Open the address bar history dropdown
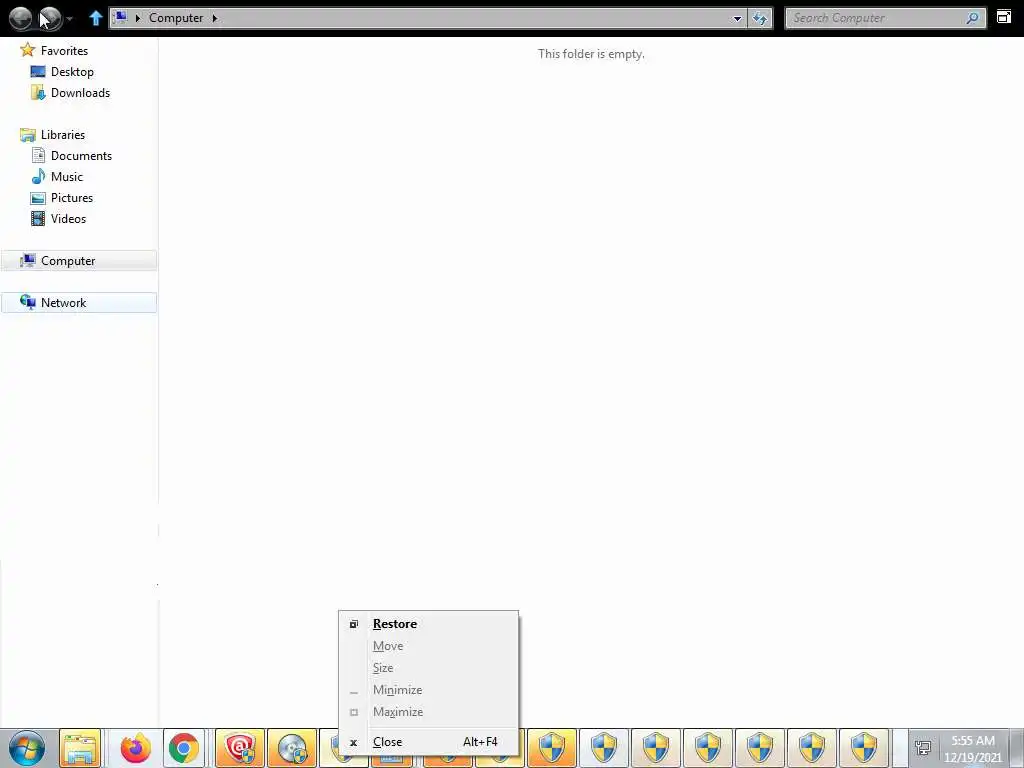This screenshot has height=768, width=1024. coord(737,18)
